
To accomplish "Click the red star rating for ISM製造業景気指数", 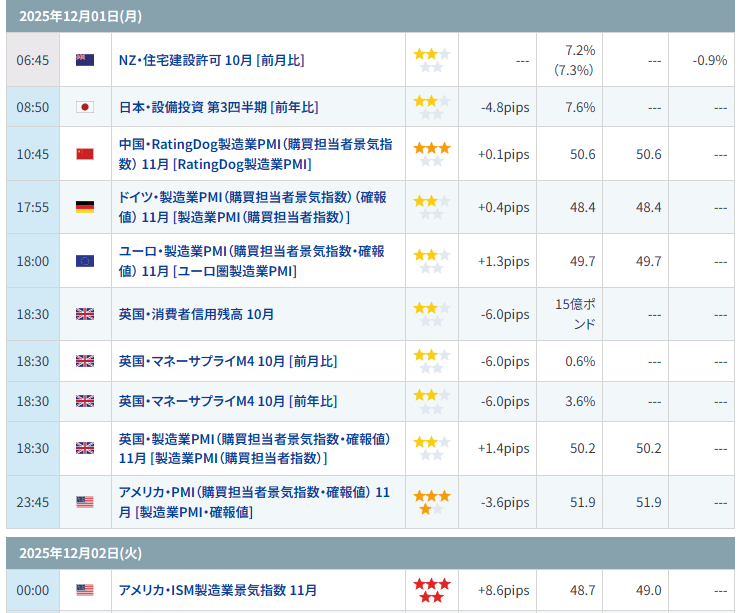I will [x=432, y=590].
